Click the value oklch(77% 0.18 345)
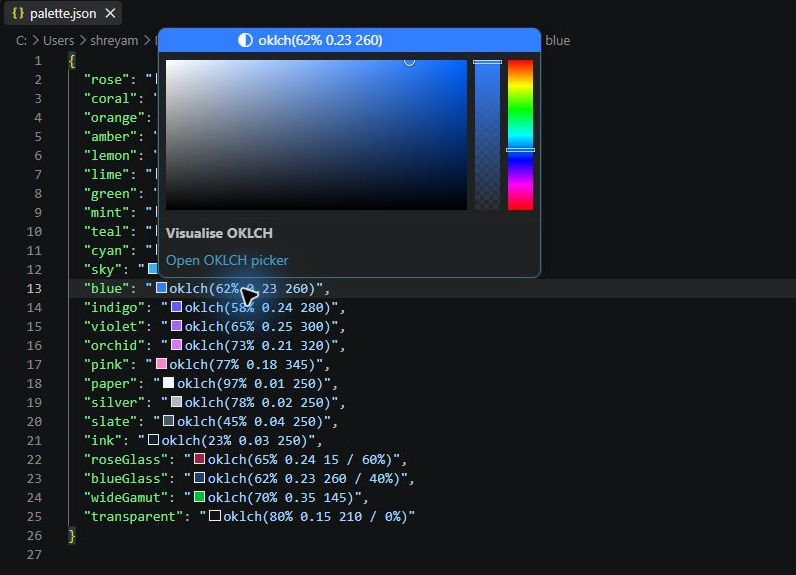 [x=243, y=364]
